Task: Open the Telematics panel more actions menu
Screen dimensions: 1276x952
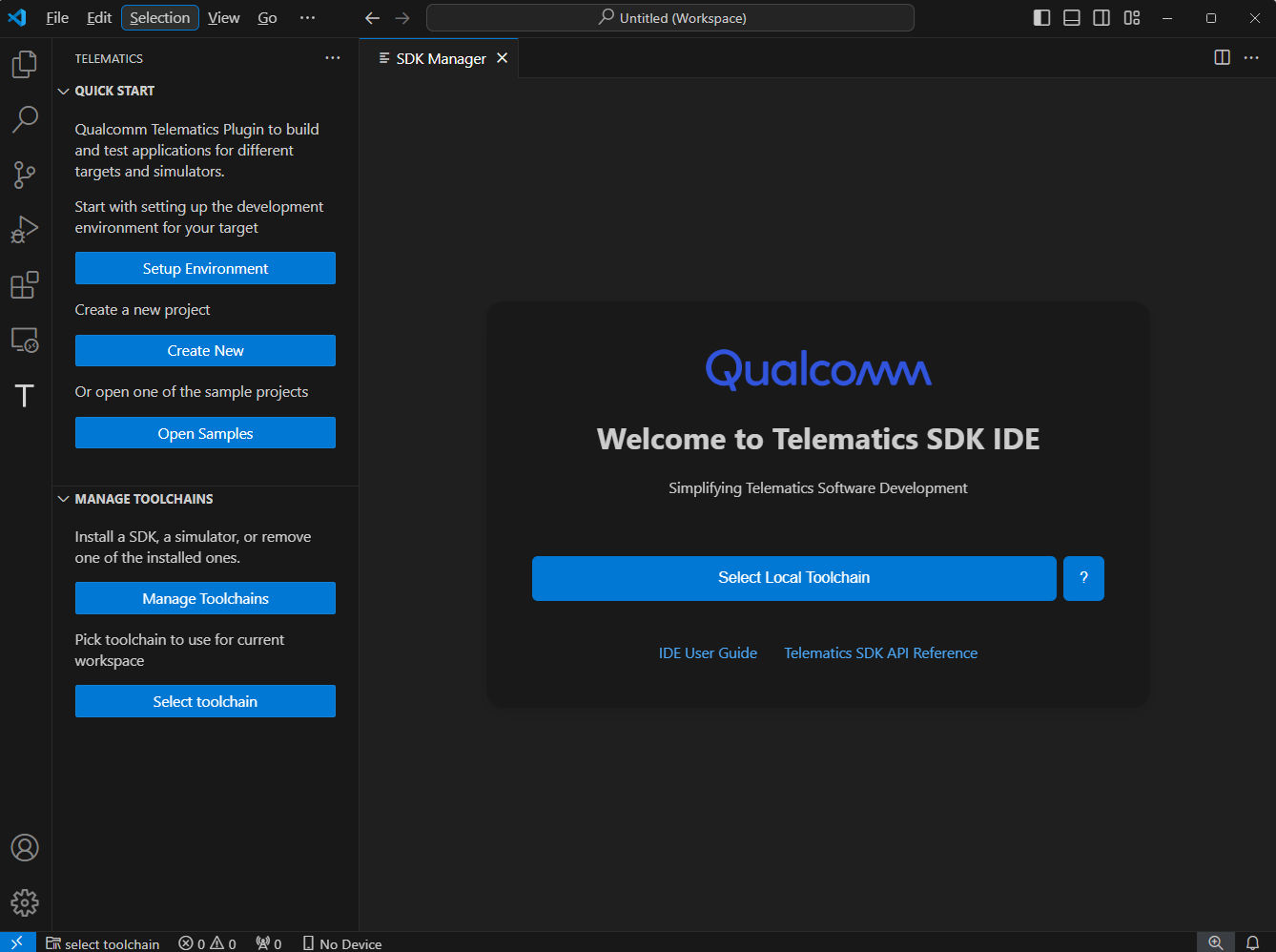Action: click(332, 57)
